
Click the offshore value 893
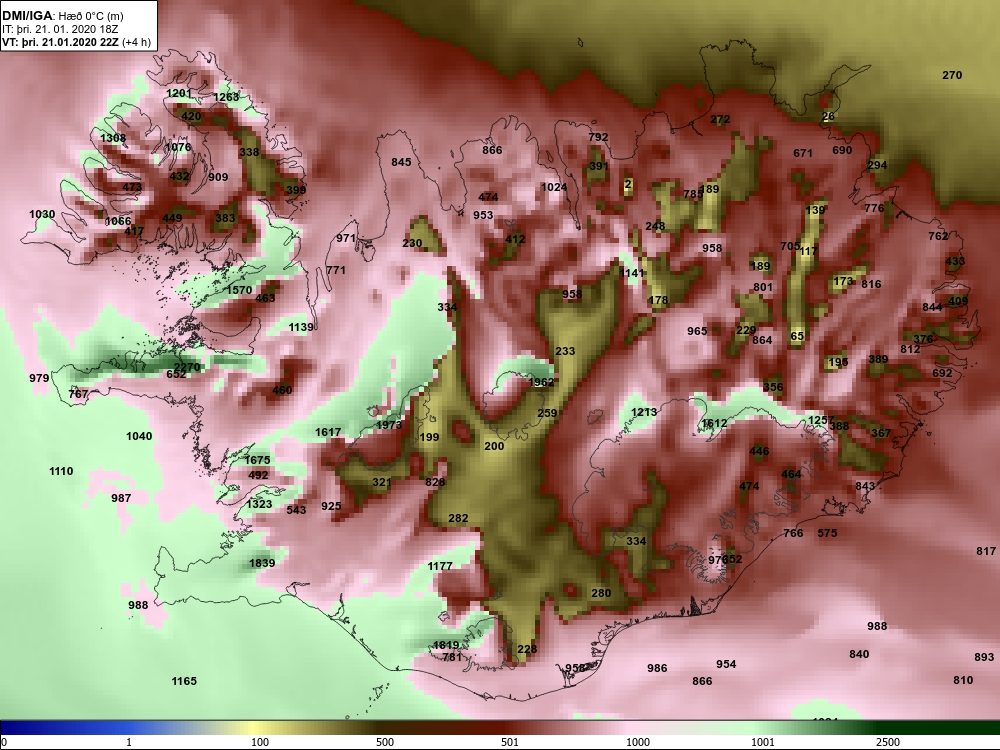984,656
